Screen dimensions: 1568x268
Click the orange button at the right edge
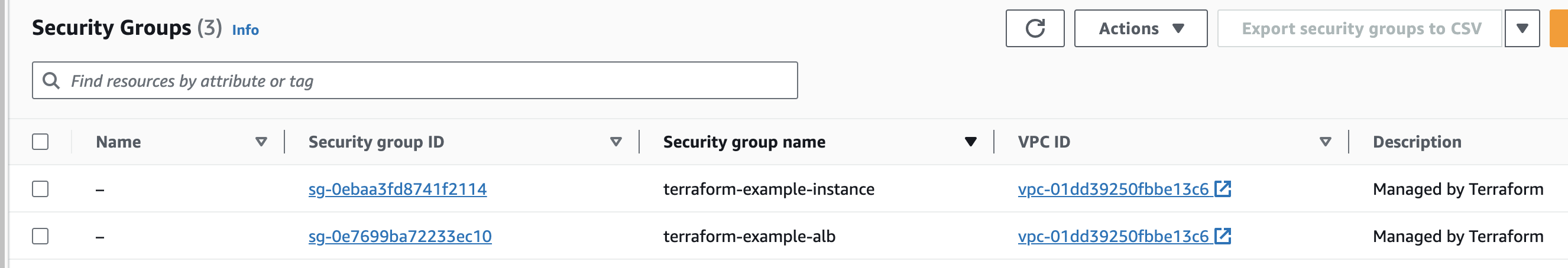pos(1560,28)
